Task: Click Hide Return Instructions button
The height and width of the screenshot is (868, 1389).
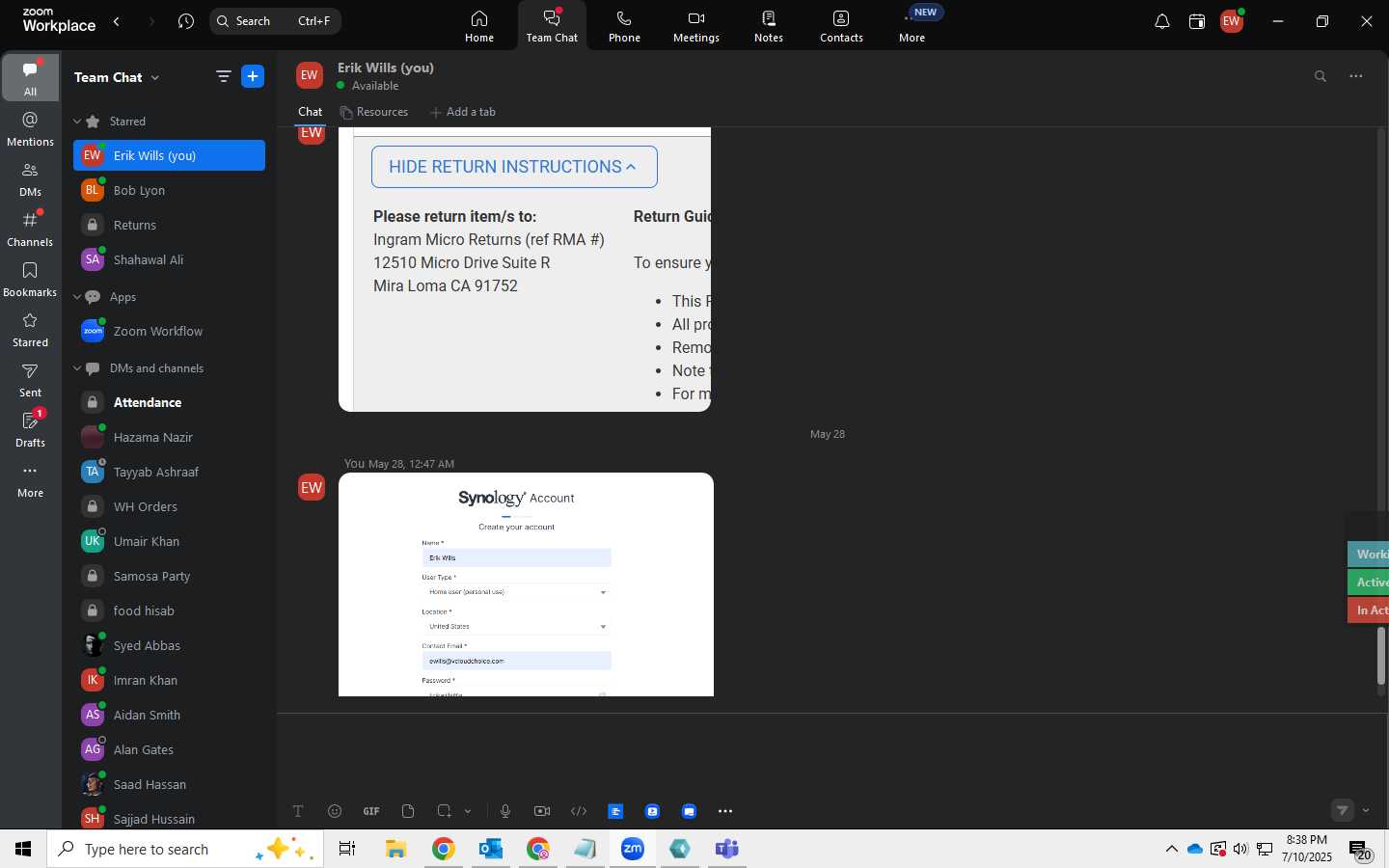Action: coord(514,167)
